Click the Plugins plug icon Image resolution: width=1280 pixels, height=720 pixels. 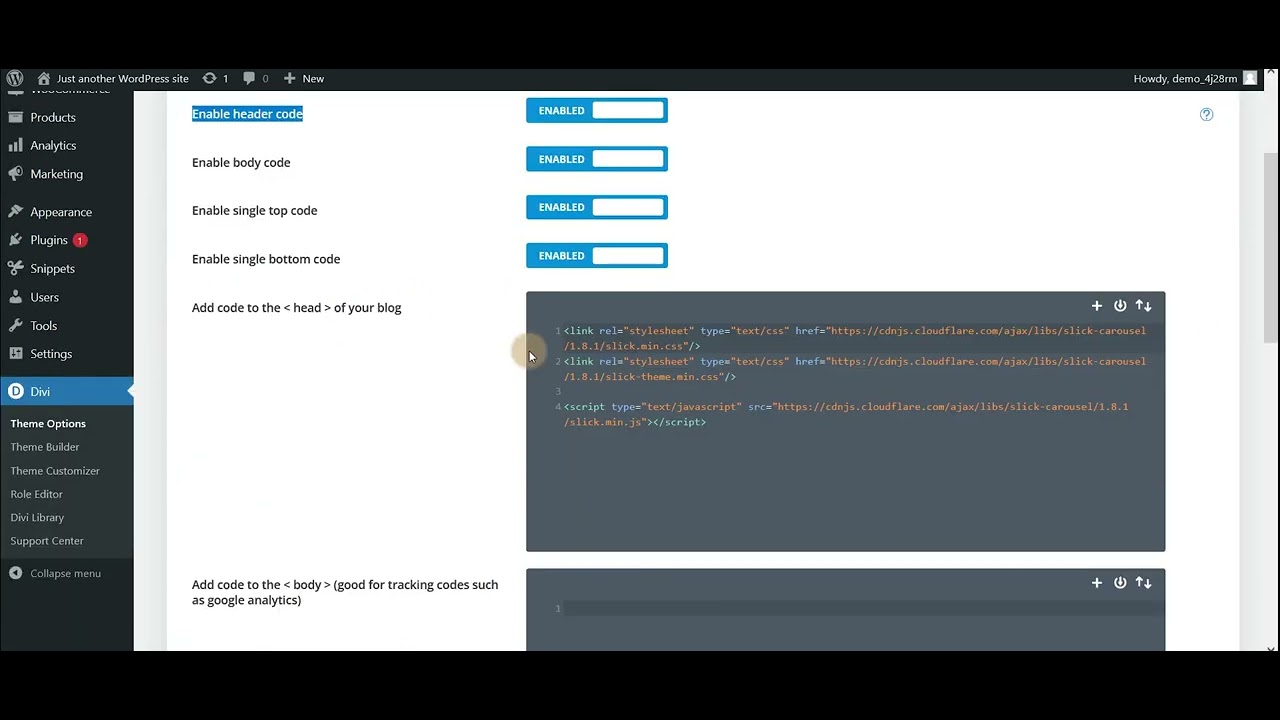pyautogui.click(x=15, y=240)
